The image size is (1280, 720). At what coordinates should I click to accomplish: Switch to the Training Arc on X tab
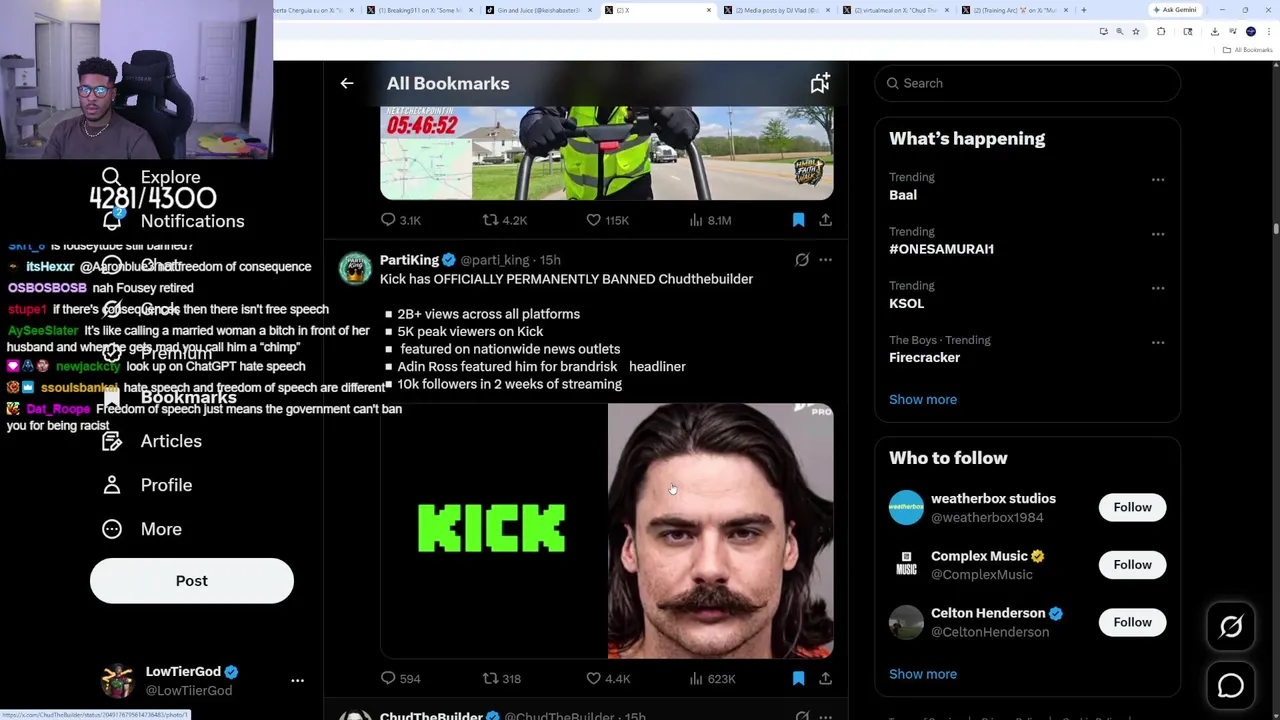(1016, 10)
